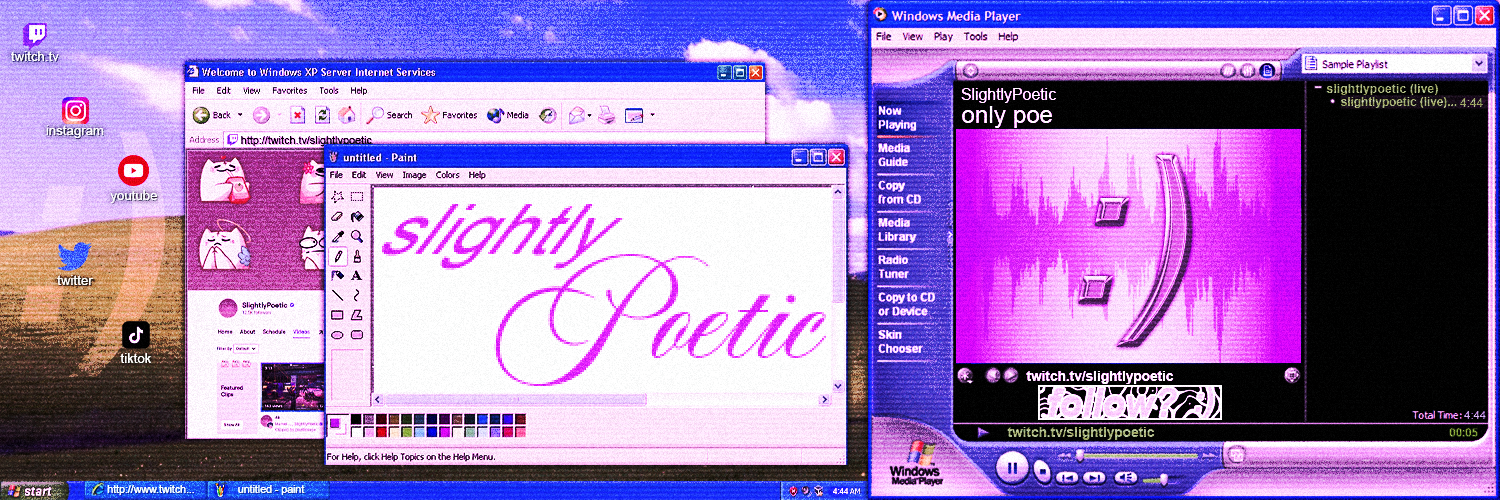Expand the Back button history arrow
Image resolution: width=1500 pixels, height=500 pixels.
[239, 115]
